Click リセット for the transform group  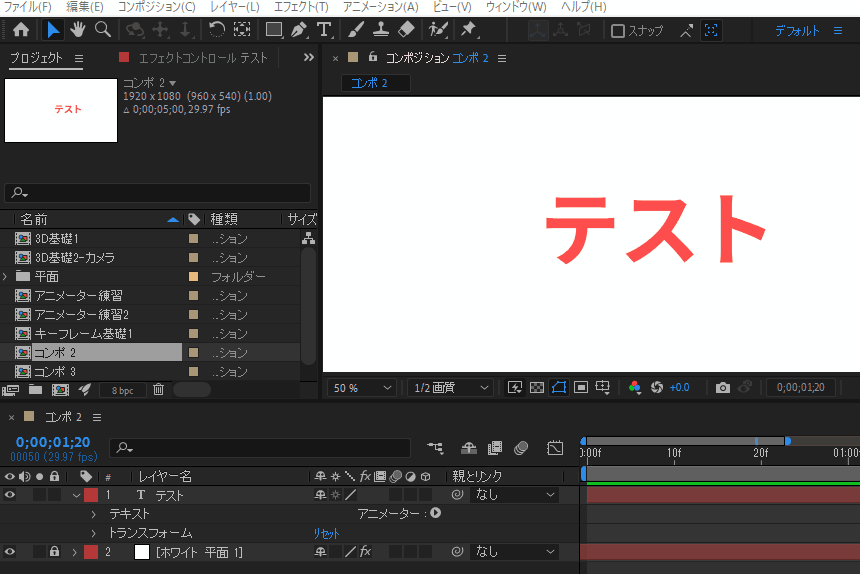[326, 533]
